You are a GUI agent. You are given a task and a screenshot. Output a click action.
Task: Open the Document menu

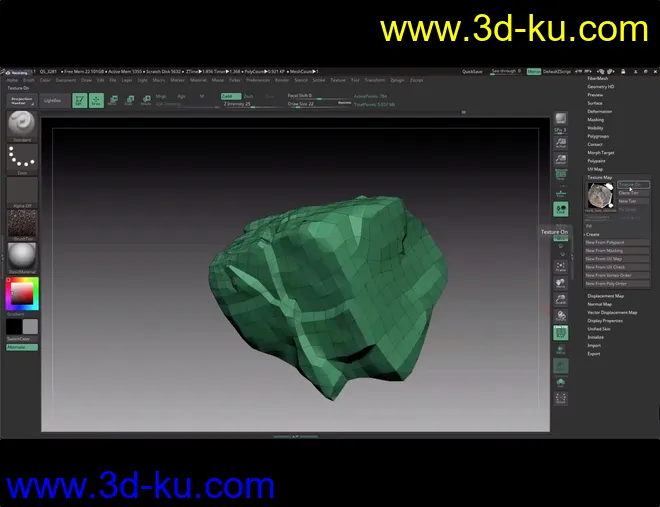pos(66,80)
